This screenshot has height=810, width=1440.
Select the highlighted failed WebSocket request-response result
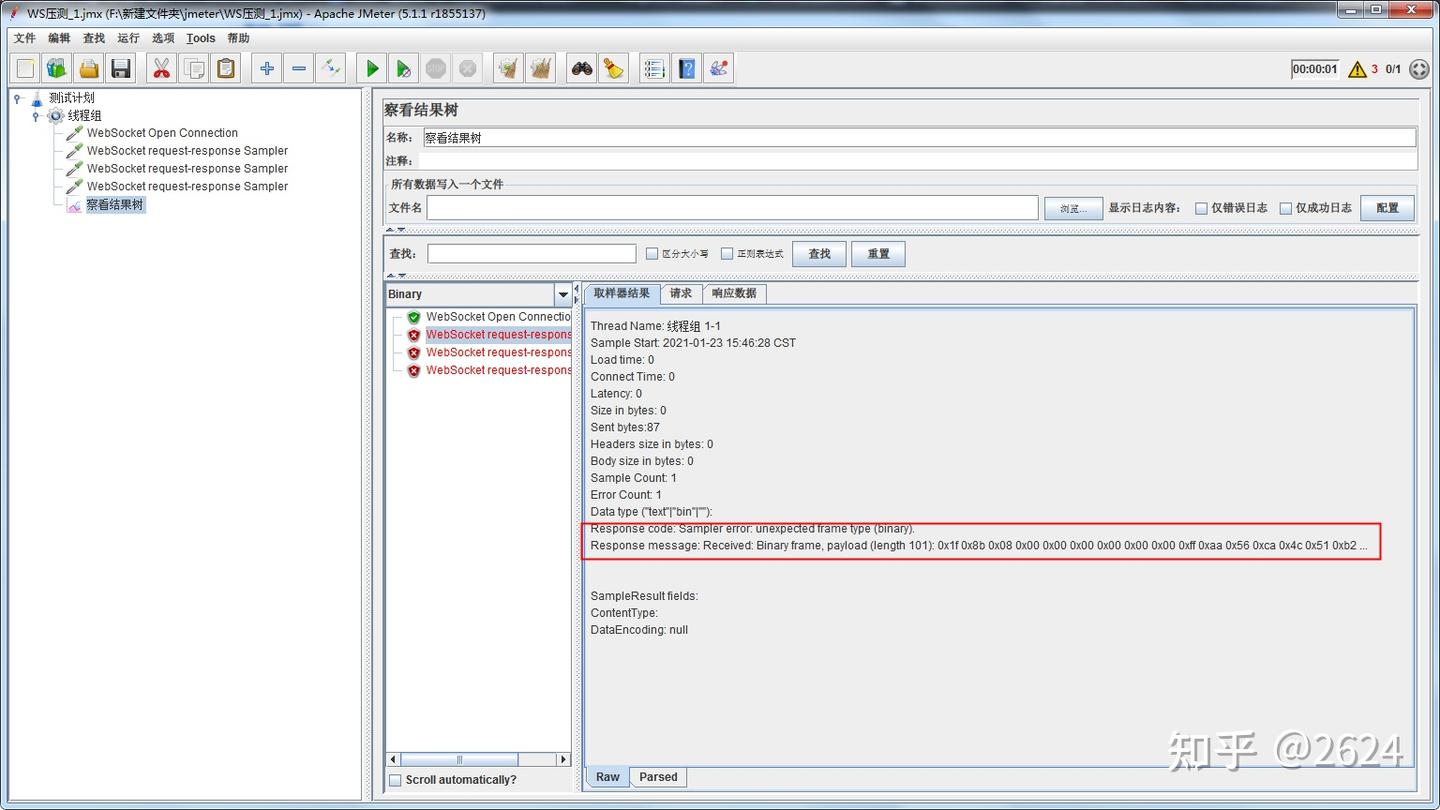coord(498,335)
